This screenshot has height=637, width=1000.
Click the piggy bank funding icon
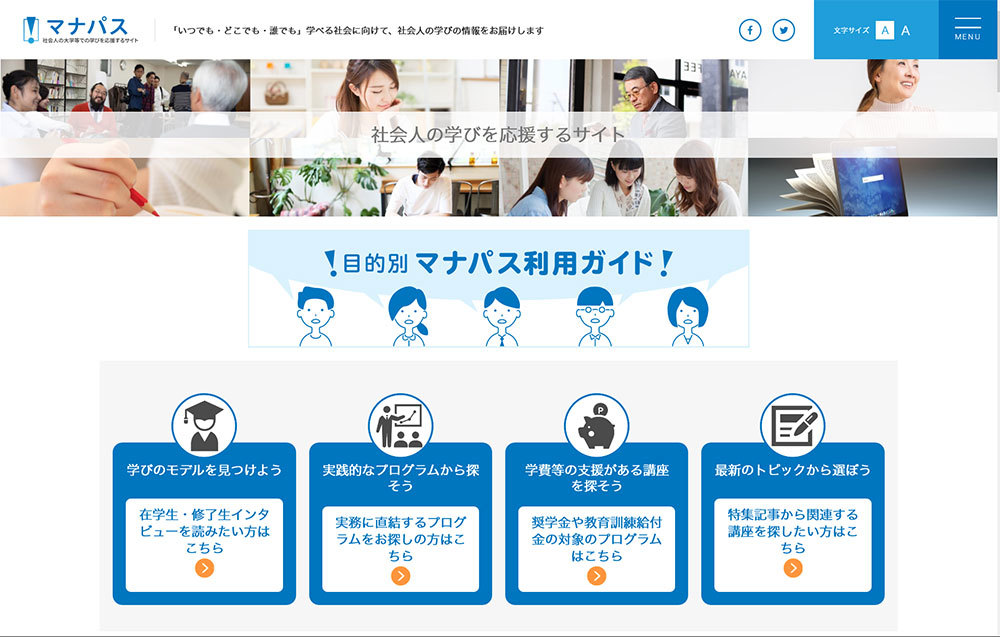596,425
